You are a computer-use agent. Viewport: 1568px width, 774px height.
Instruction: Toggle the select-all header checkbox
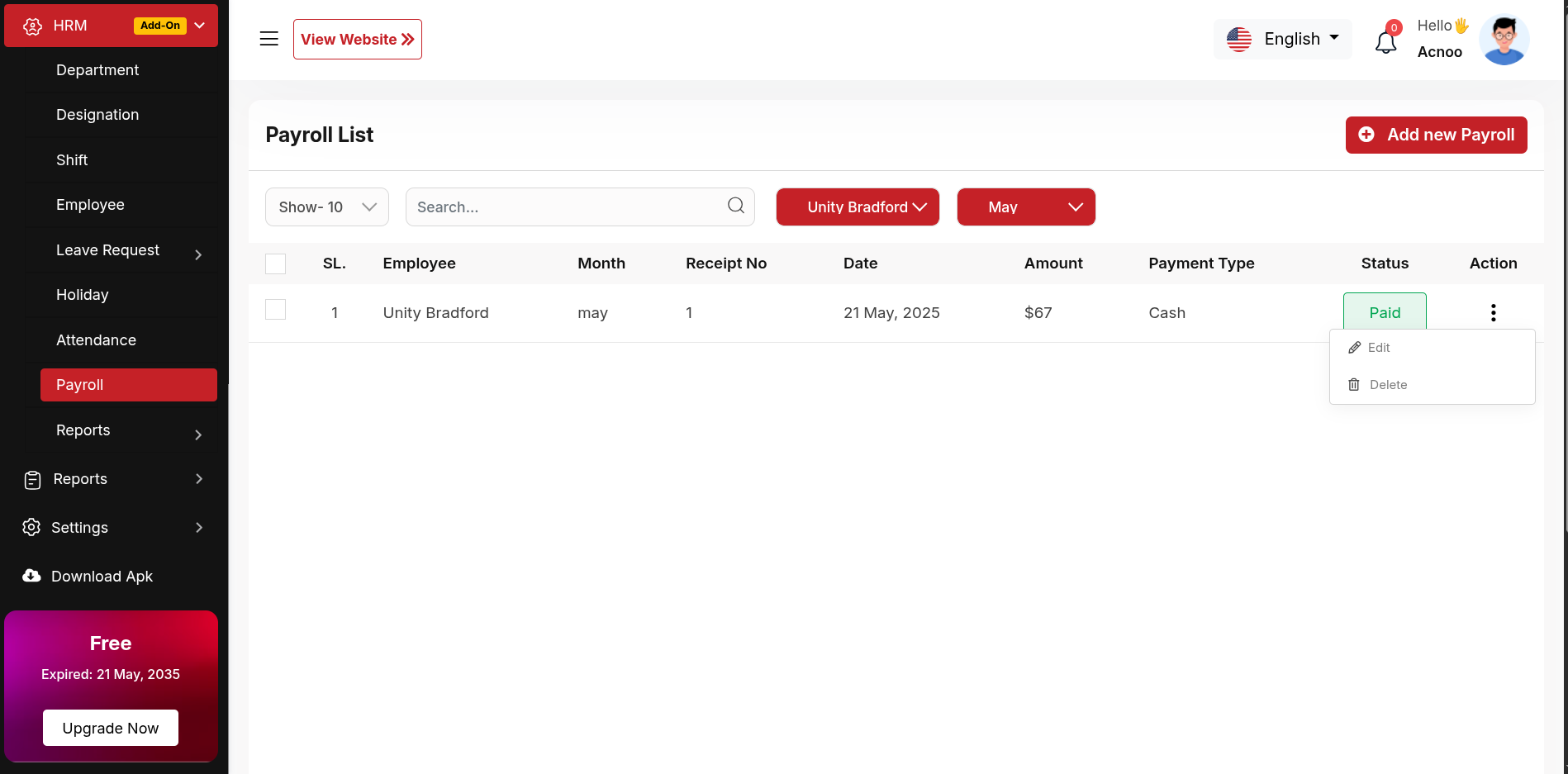pyautogui.click(x=275, y=264)
